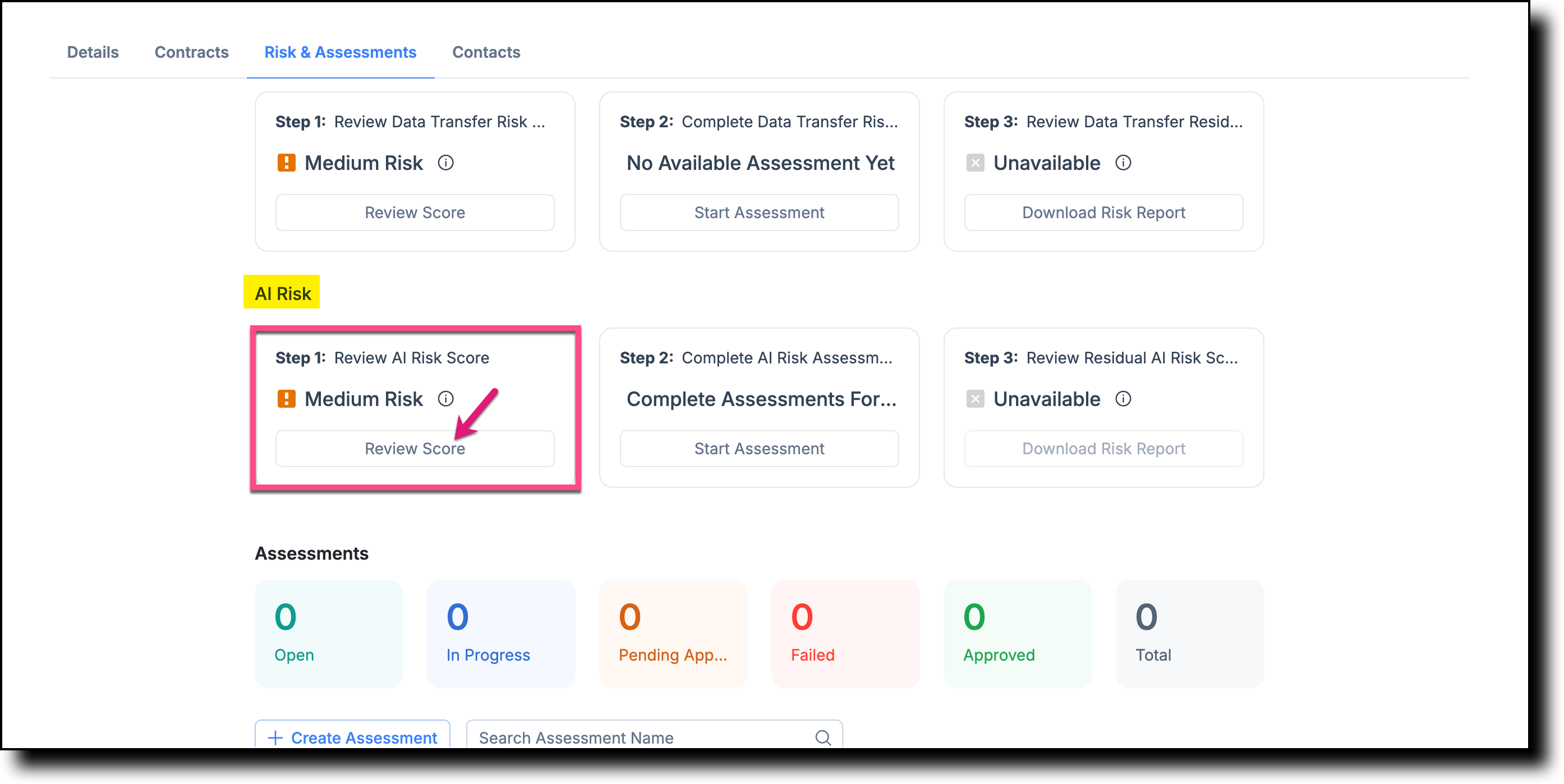
Task: Click info icon beside Data Transfer Unavailable
Action: click(x=1123, y=163)
